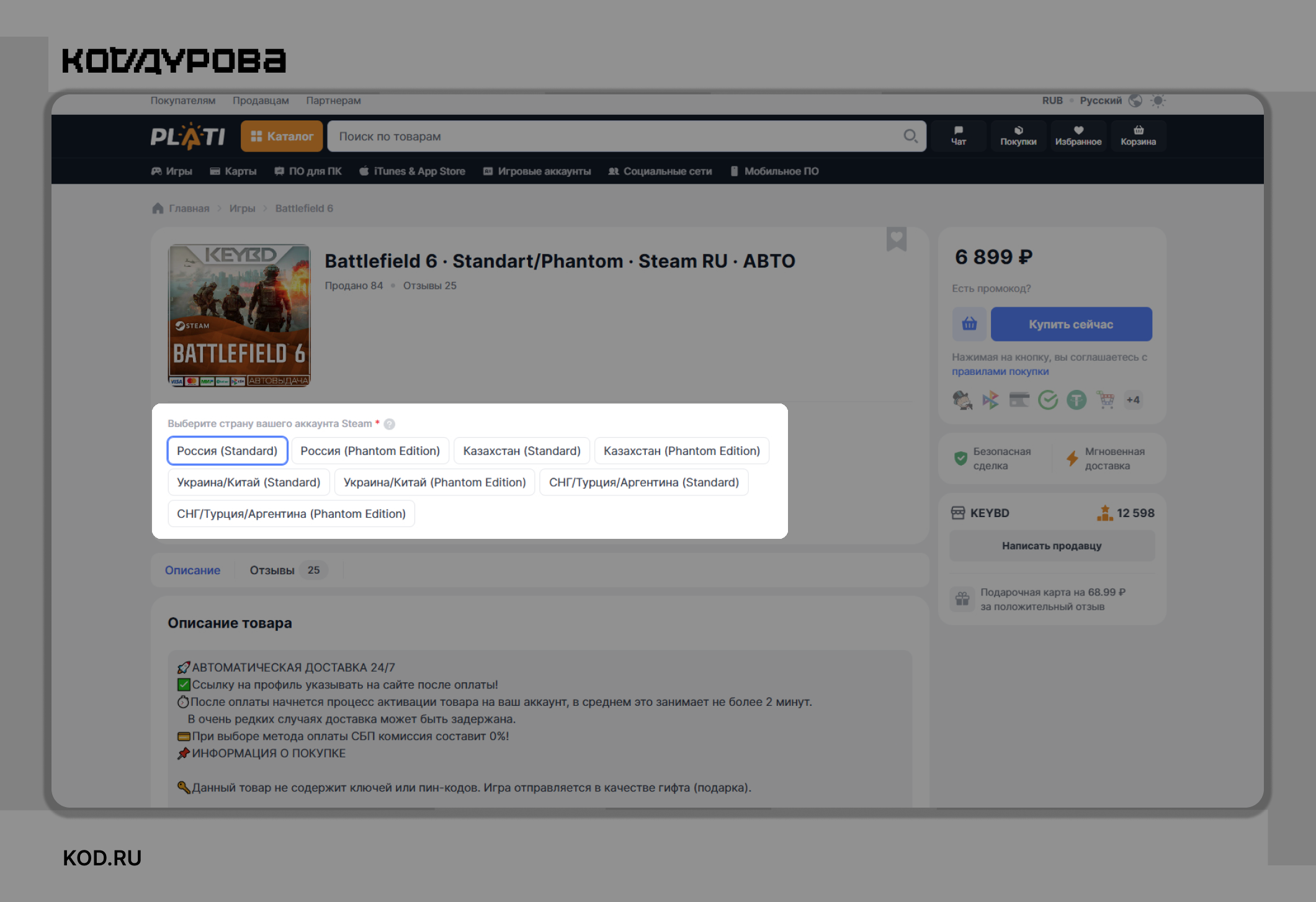
Task: Open Мобильное ПО category
Action: (774, 171)
